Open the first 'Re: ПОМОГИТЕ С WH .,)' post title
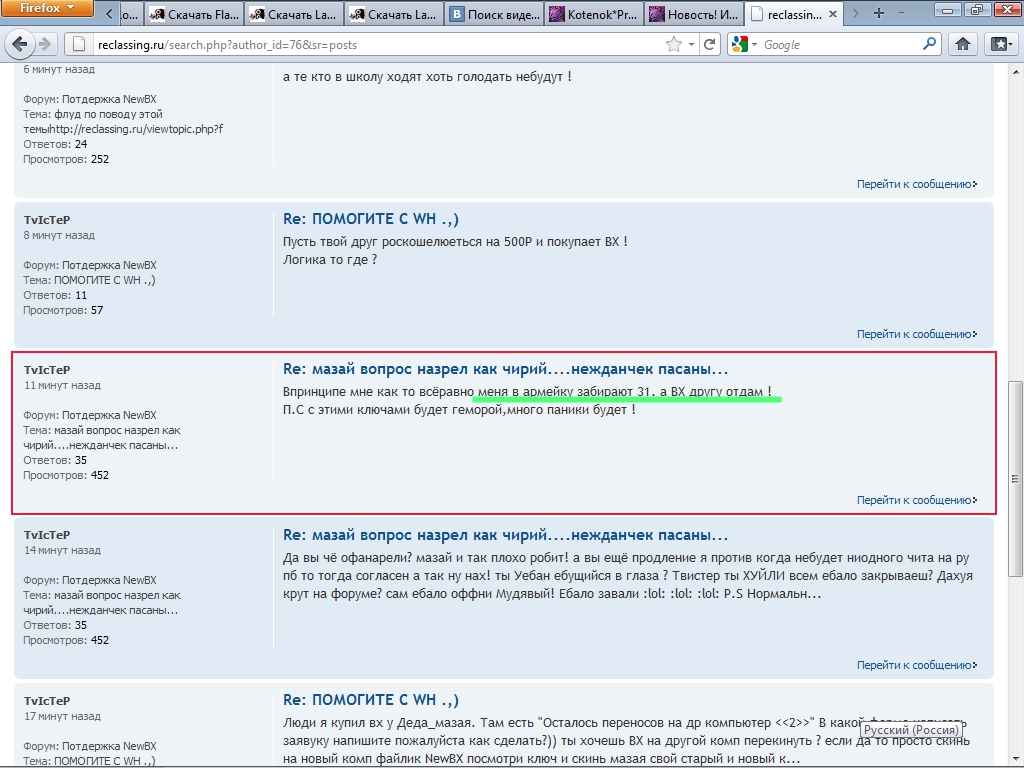Viewport: 1024px width, 768px height. (371, 220)
